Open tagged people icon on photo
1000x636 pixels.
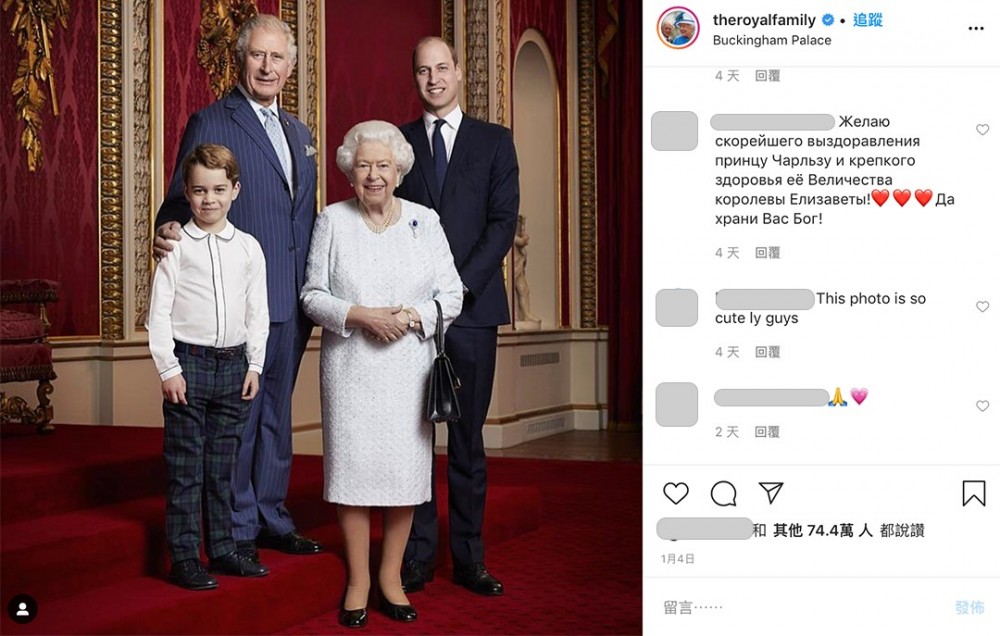23,609
